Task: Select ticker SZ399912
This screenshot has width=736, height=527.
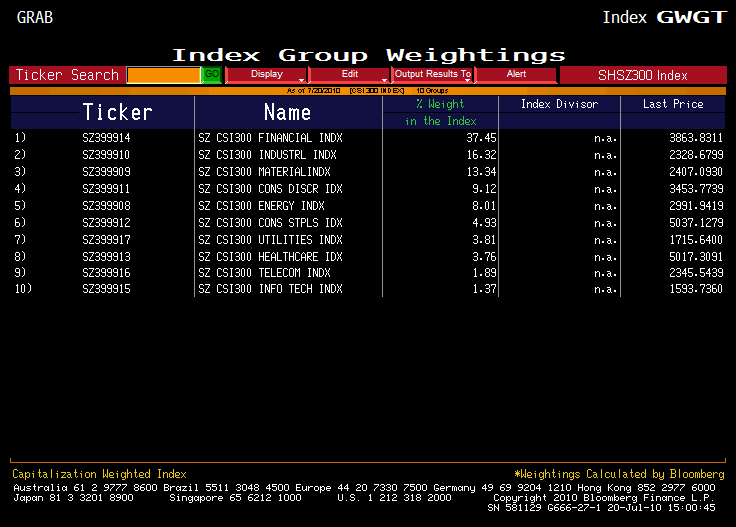Action: point(106,222)
